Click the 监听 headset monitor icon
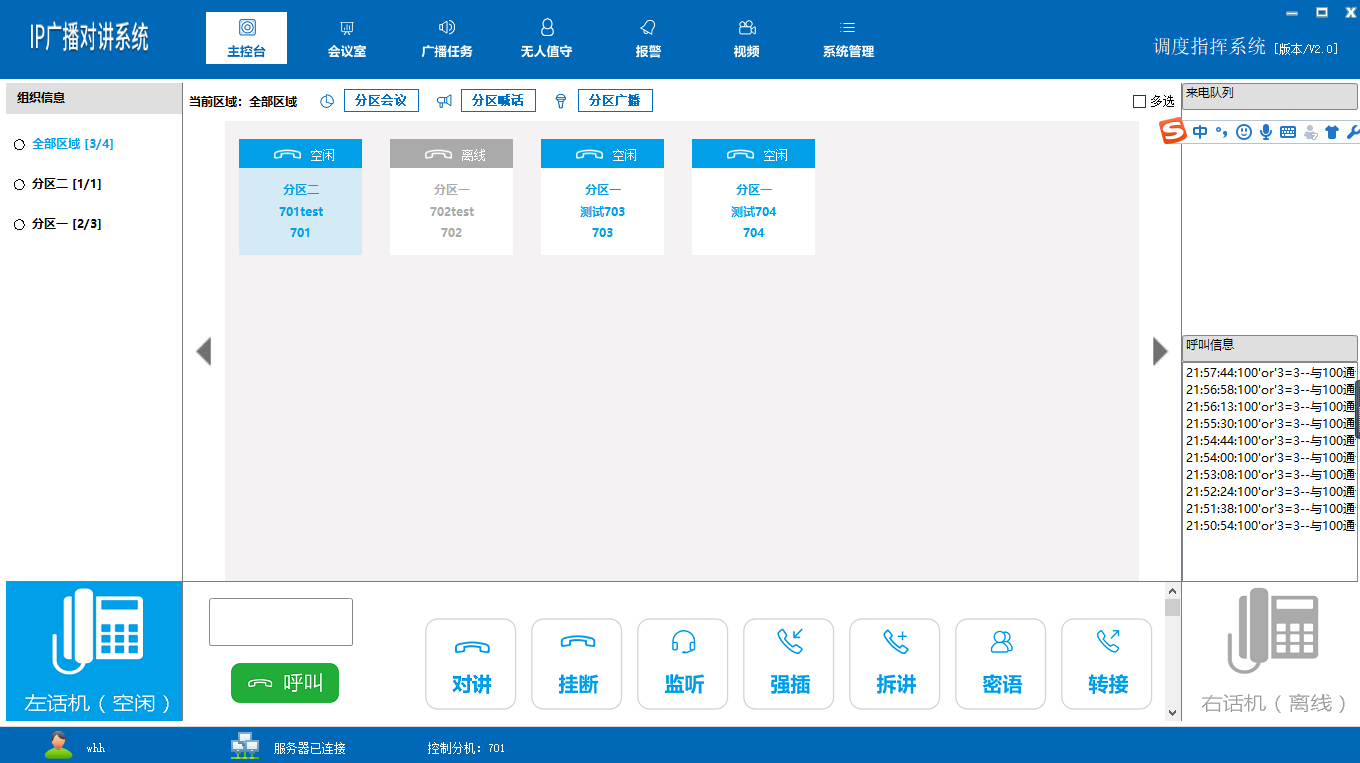Viewport: 1360px width, 763px height. point(683,642)
